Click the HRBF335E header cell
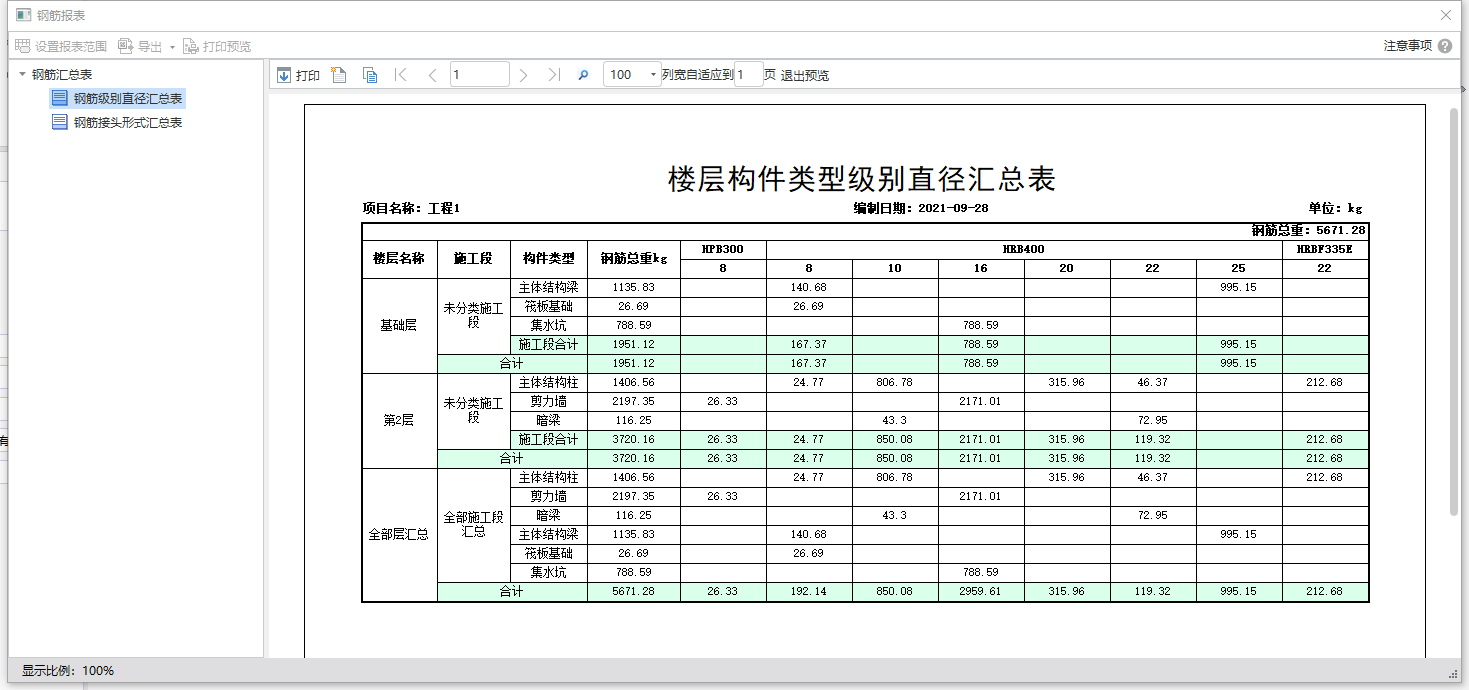The width and height of the screenshot is (1469, 690). (1325, 249)
